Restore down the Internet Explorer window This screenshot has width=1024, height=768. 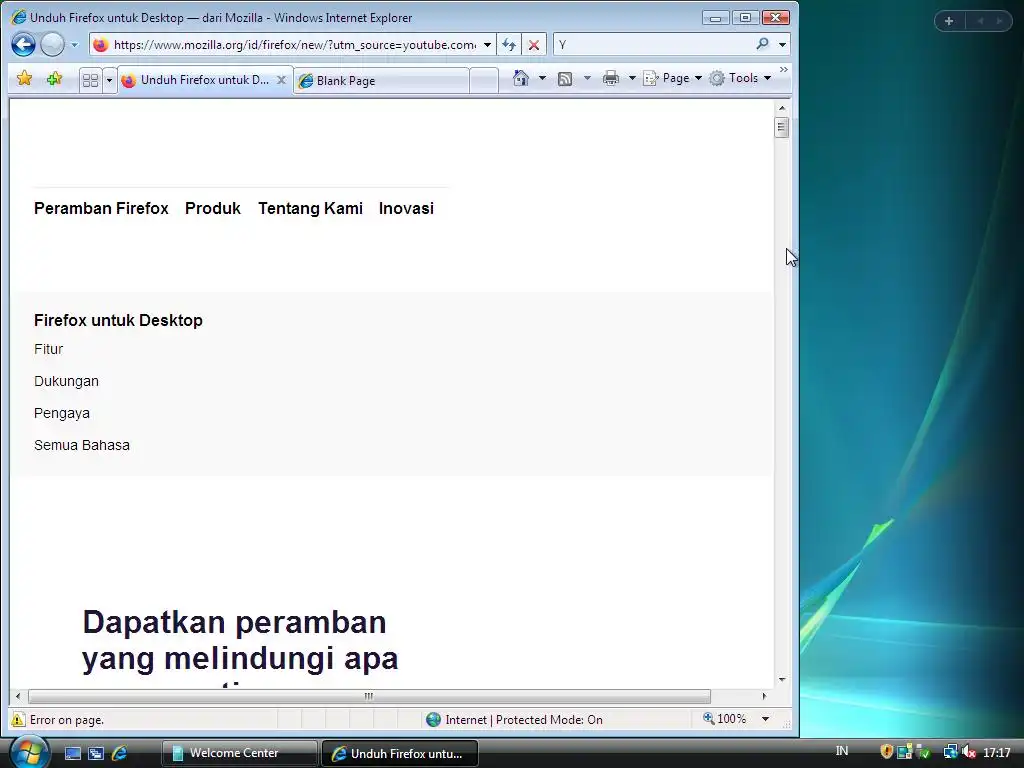745,18
